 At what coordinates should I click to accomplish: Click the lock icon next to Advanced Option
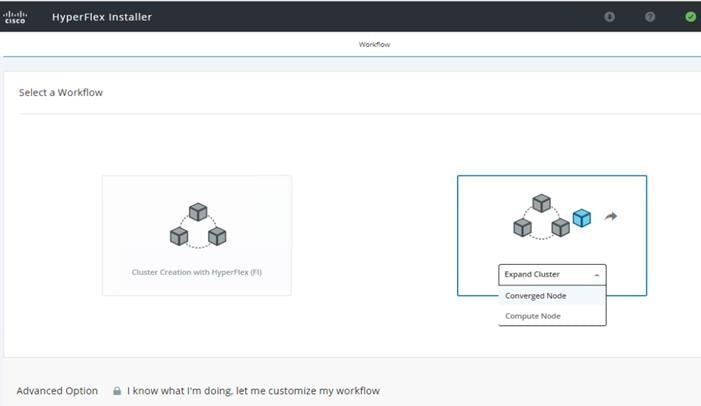click(117, 391)
